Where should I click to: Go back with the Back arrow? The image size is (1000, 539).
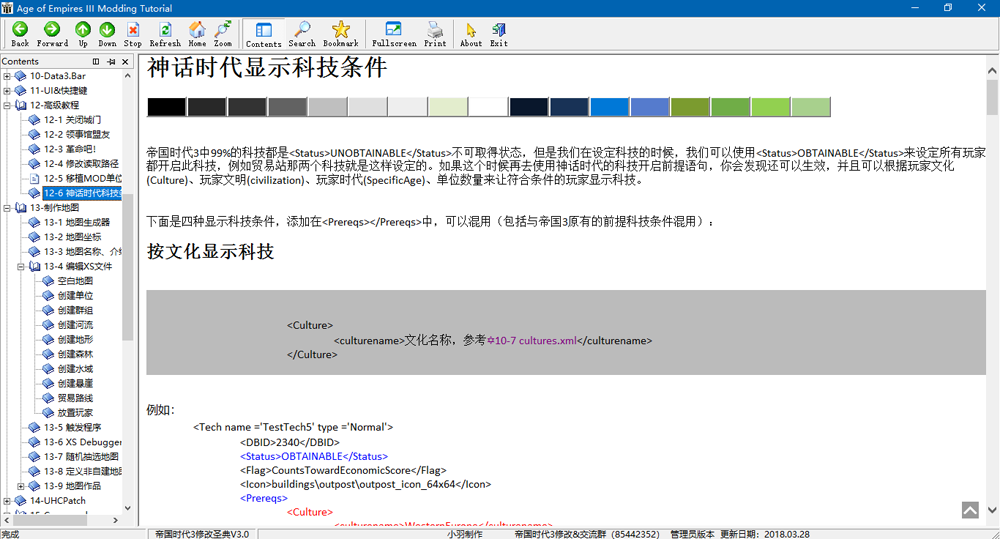click(x=20, y=34)
